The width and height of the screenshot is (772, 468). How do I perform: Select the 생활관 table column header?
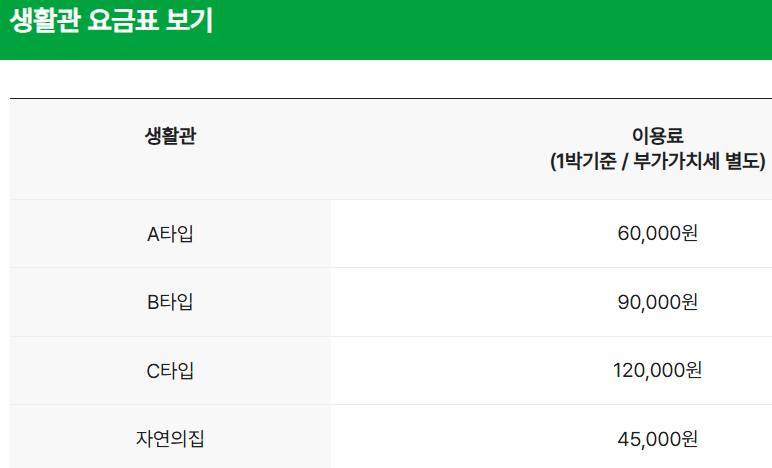click(x=170, y=136)
